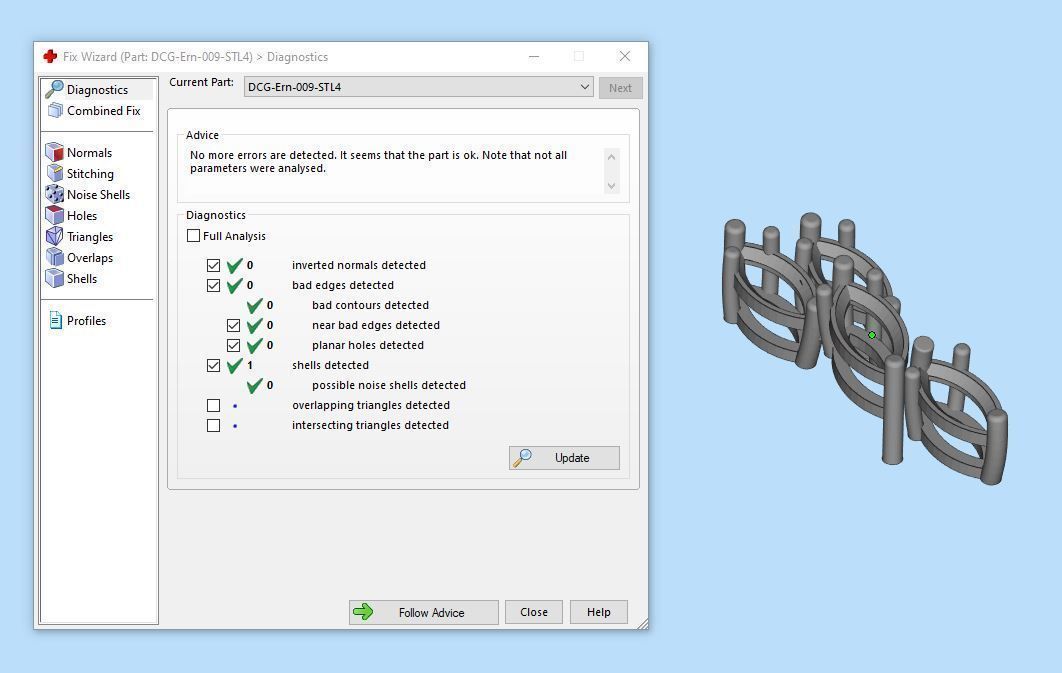The width and height of the screenshot is (1062, 673).
Task: Click the green point on the 3D model
Action: [872, 335]
